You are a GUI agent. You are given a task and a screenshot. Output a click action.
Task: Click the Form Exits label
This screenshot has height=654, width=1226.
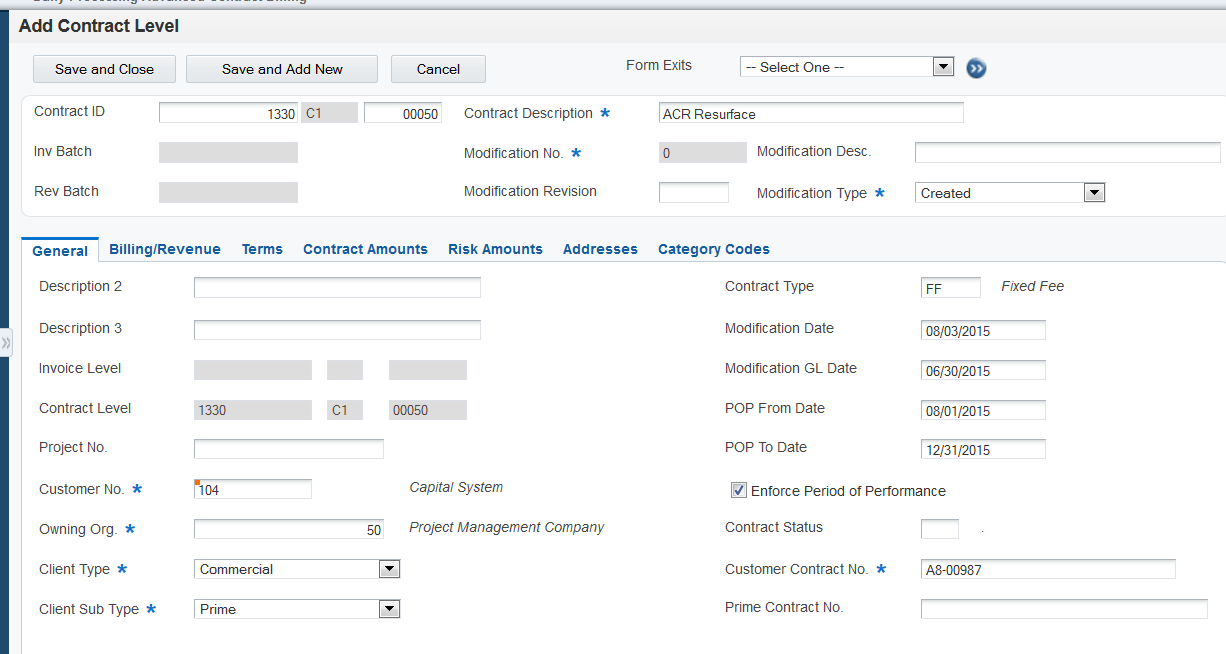pos(659,65)
